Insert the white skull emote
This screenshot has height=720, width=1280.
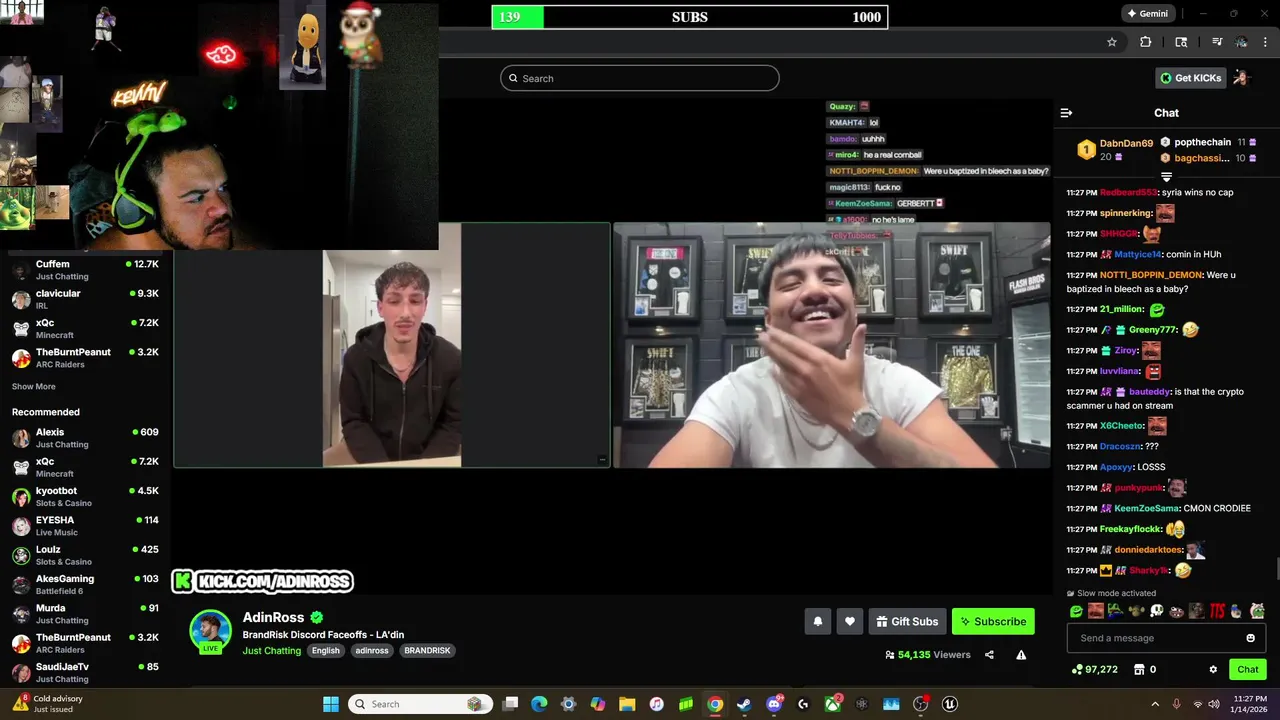[1156, 611]
